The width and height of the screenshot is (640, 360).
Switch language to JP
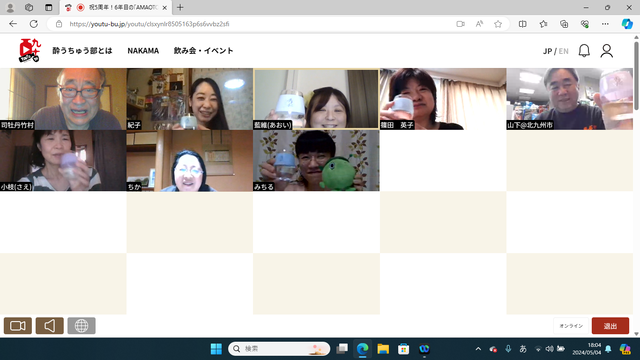(547, 51)
